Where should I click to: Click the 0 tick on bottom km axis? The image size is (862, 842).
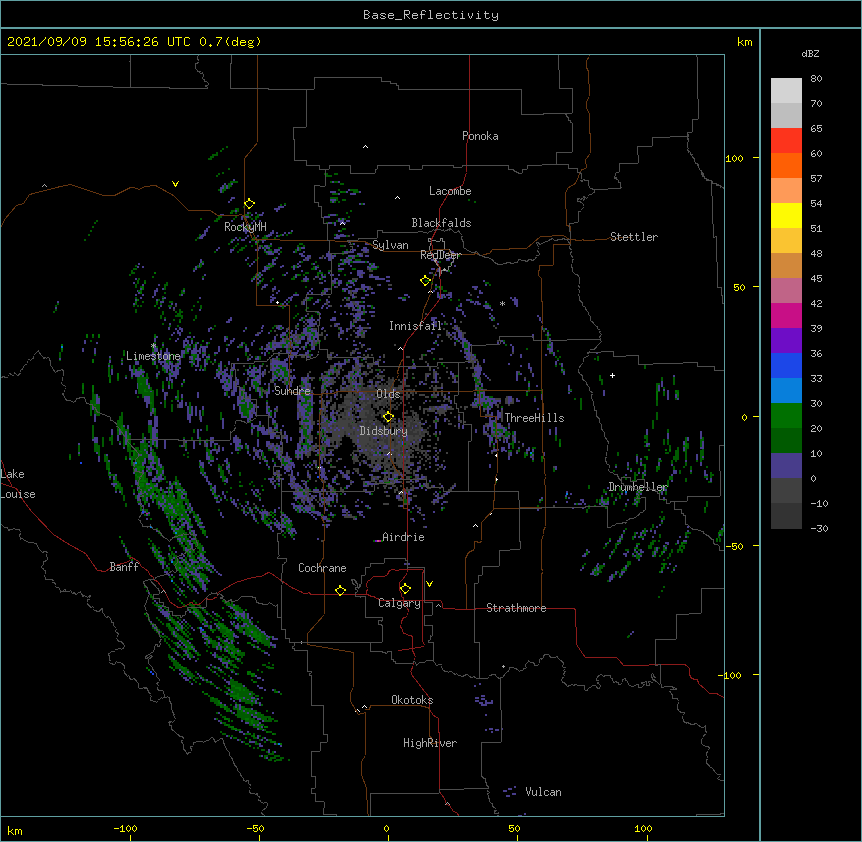tap(386, 828)
